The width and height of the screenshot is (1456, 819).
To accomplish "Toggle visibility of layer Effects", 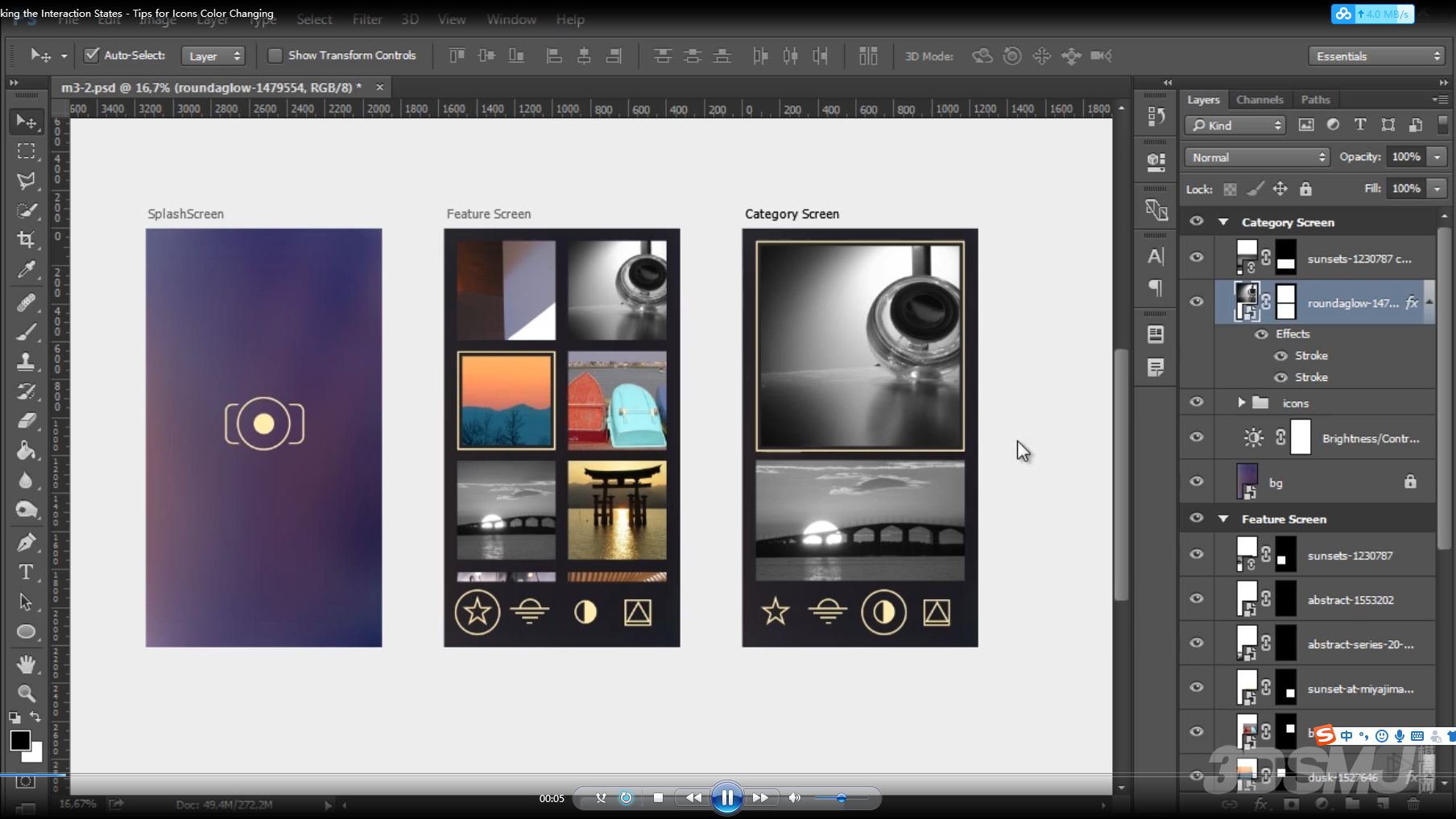I will point(1261,334).
